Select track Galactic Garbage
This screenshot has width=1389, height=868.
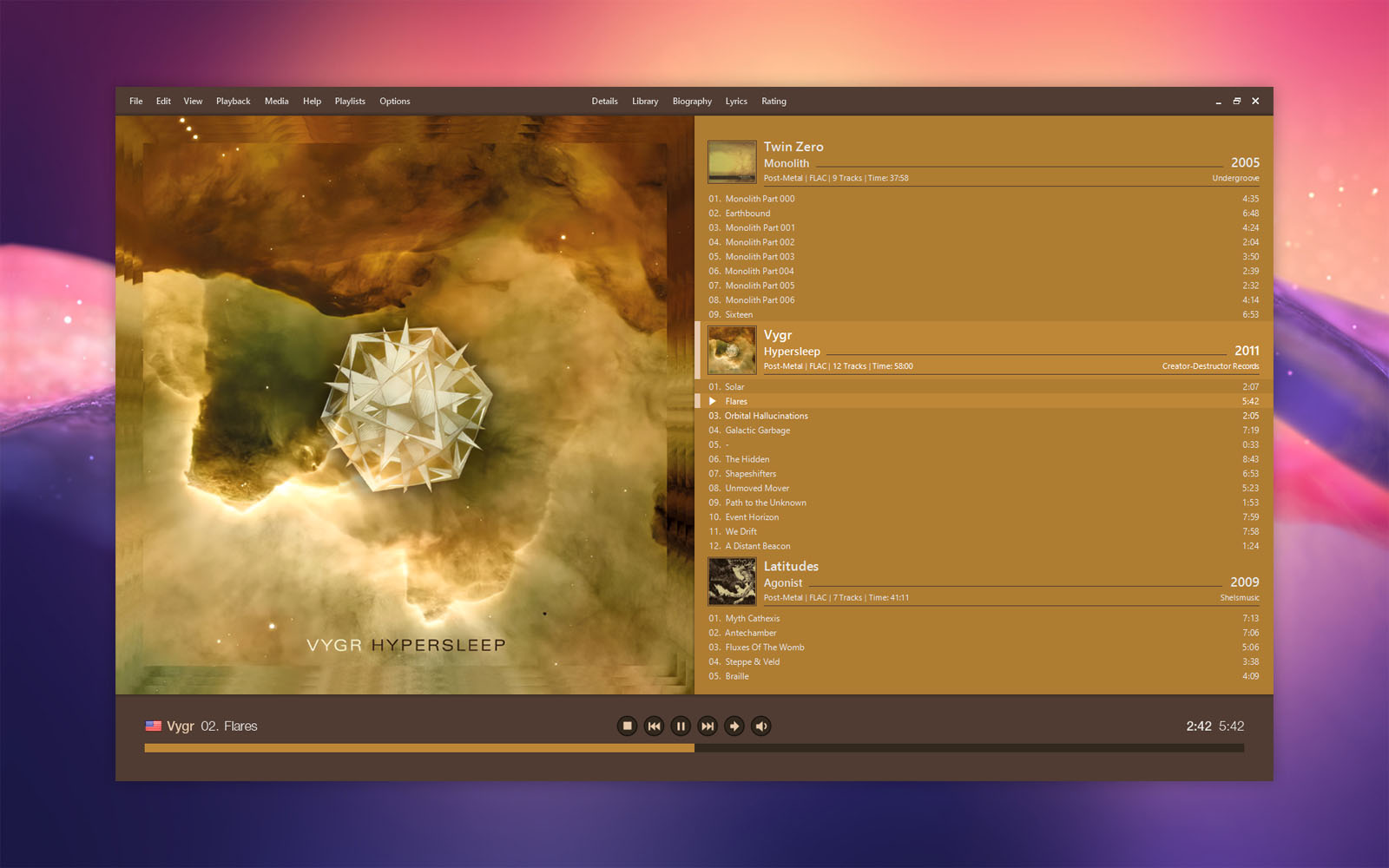tap(984, 431)
